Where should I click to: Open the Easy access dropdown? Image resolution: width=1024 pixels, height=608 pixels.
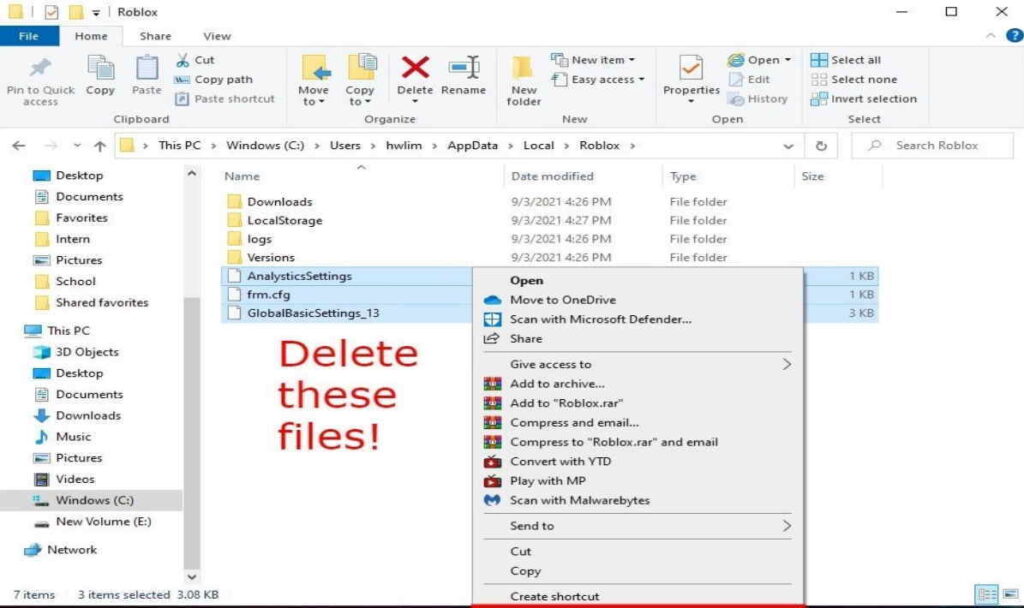click(598, 80)
